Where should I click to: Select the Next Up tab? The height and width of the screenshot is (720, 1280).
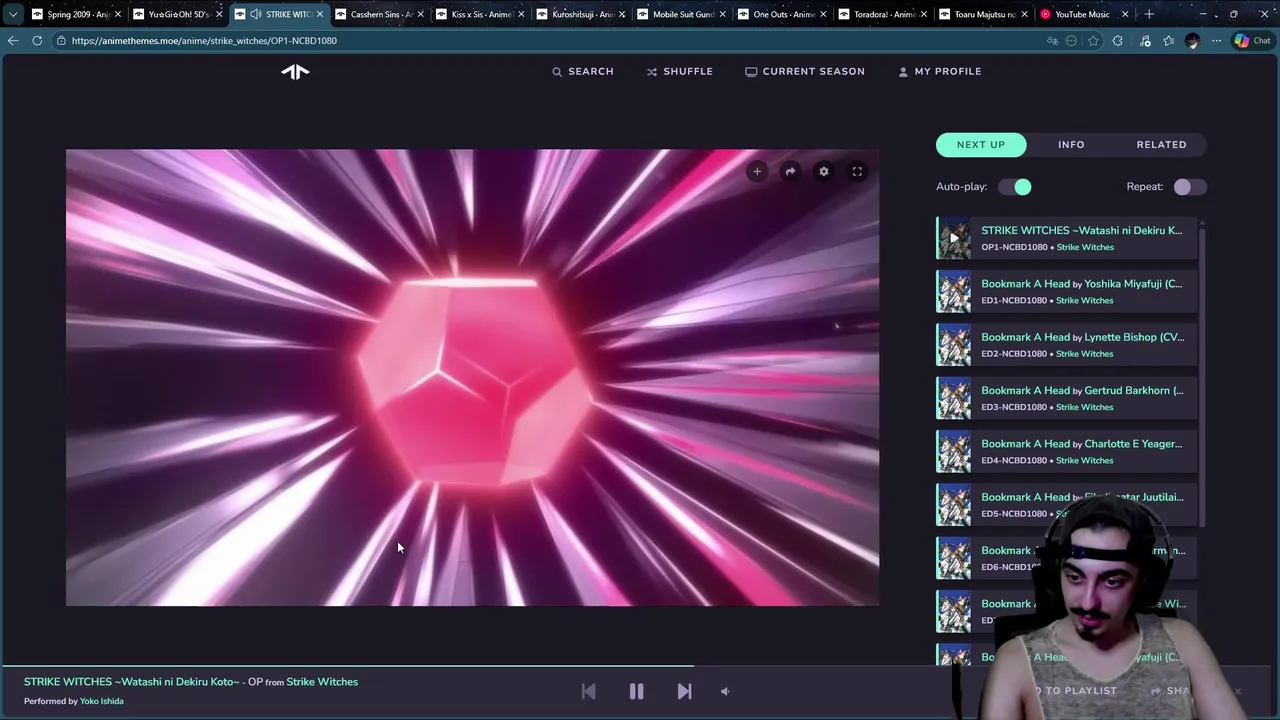981,145
